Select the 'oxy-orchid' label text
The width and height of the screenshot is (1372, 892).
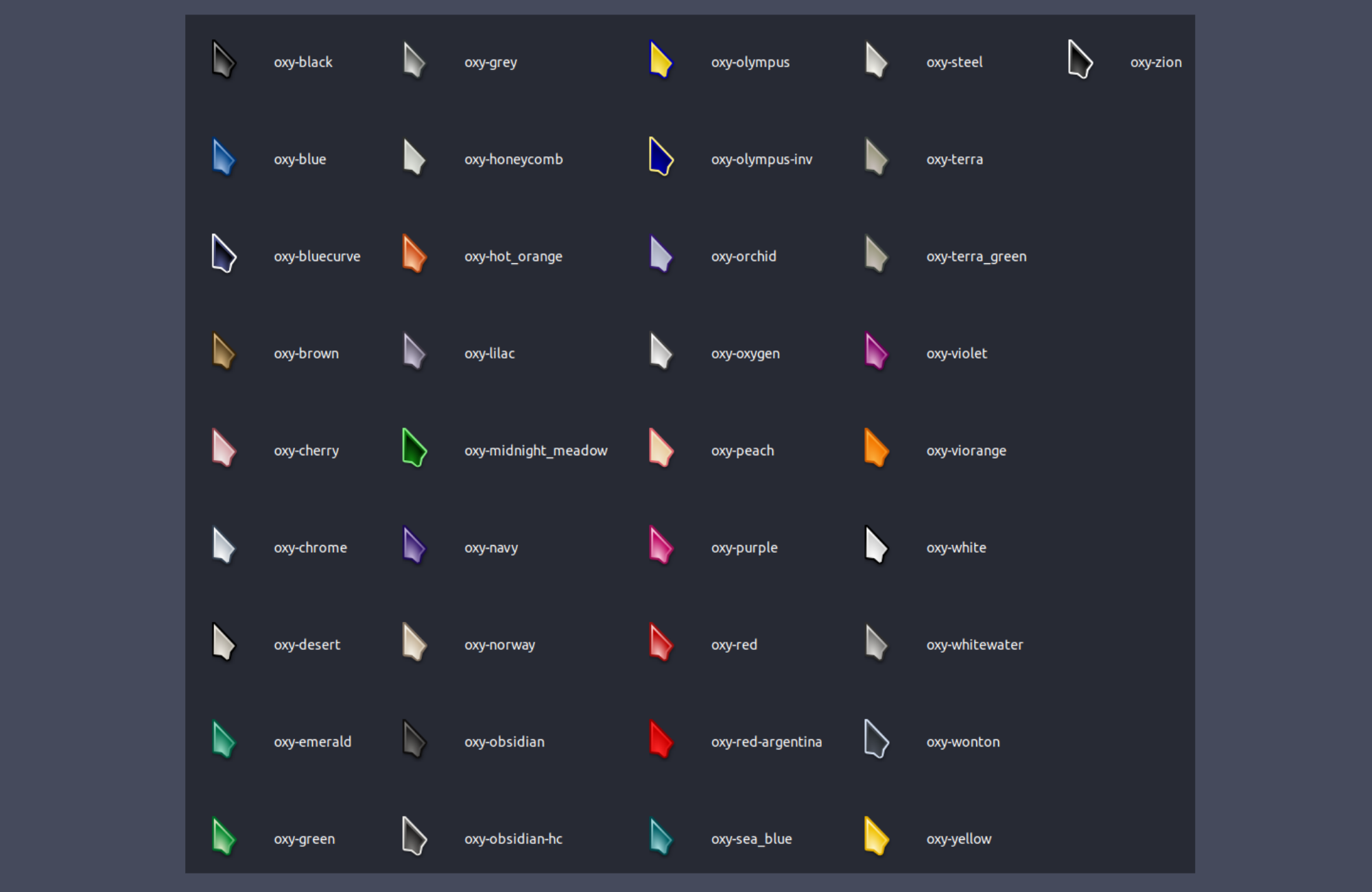pos(744,256)
